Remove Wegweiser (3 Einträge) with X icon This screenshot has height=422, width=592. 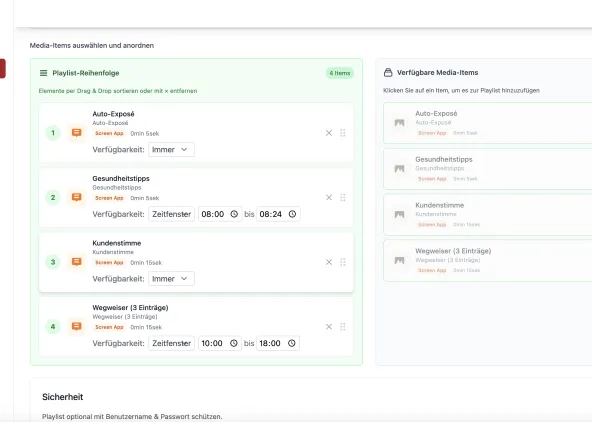tap(329, 327)
